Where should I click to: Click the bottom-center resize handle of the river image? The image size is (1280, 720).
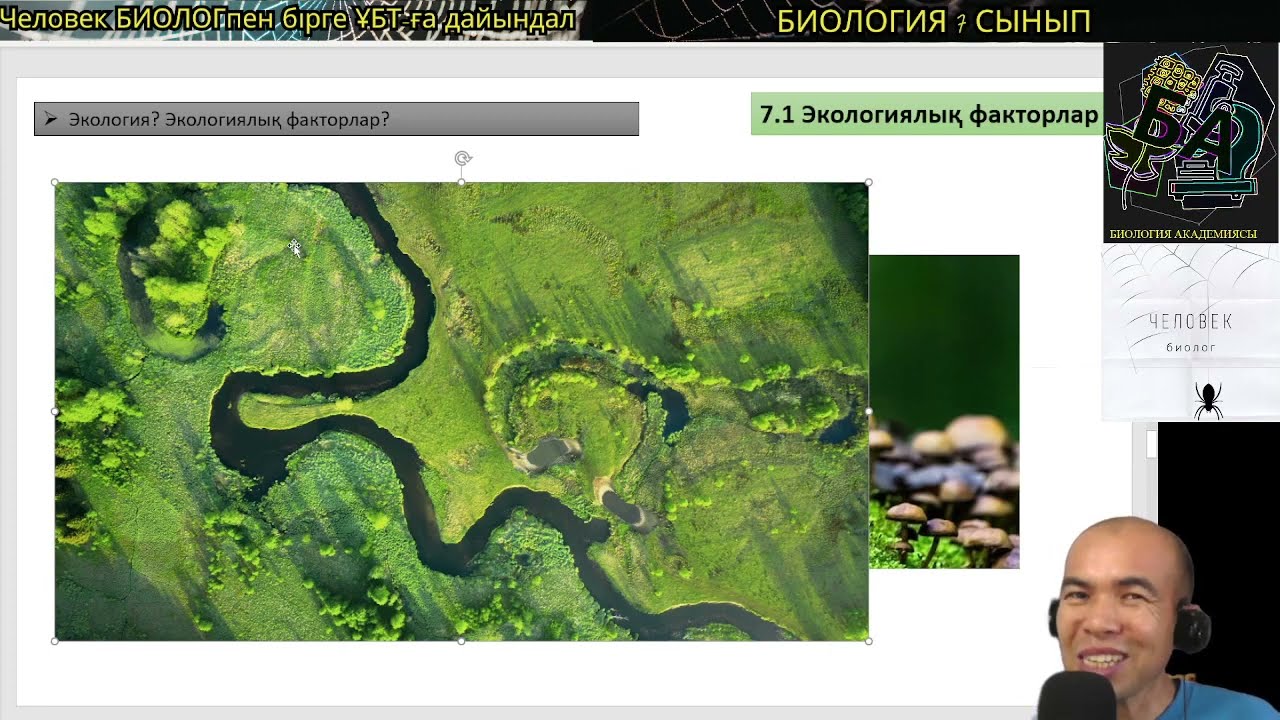click(x=461, y=641)
